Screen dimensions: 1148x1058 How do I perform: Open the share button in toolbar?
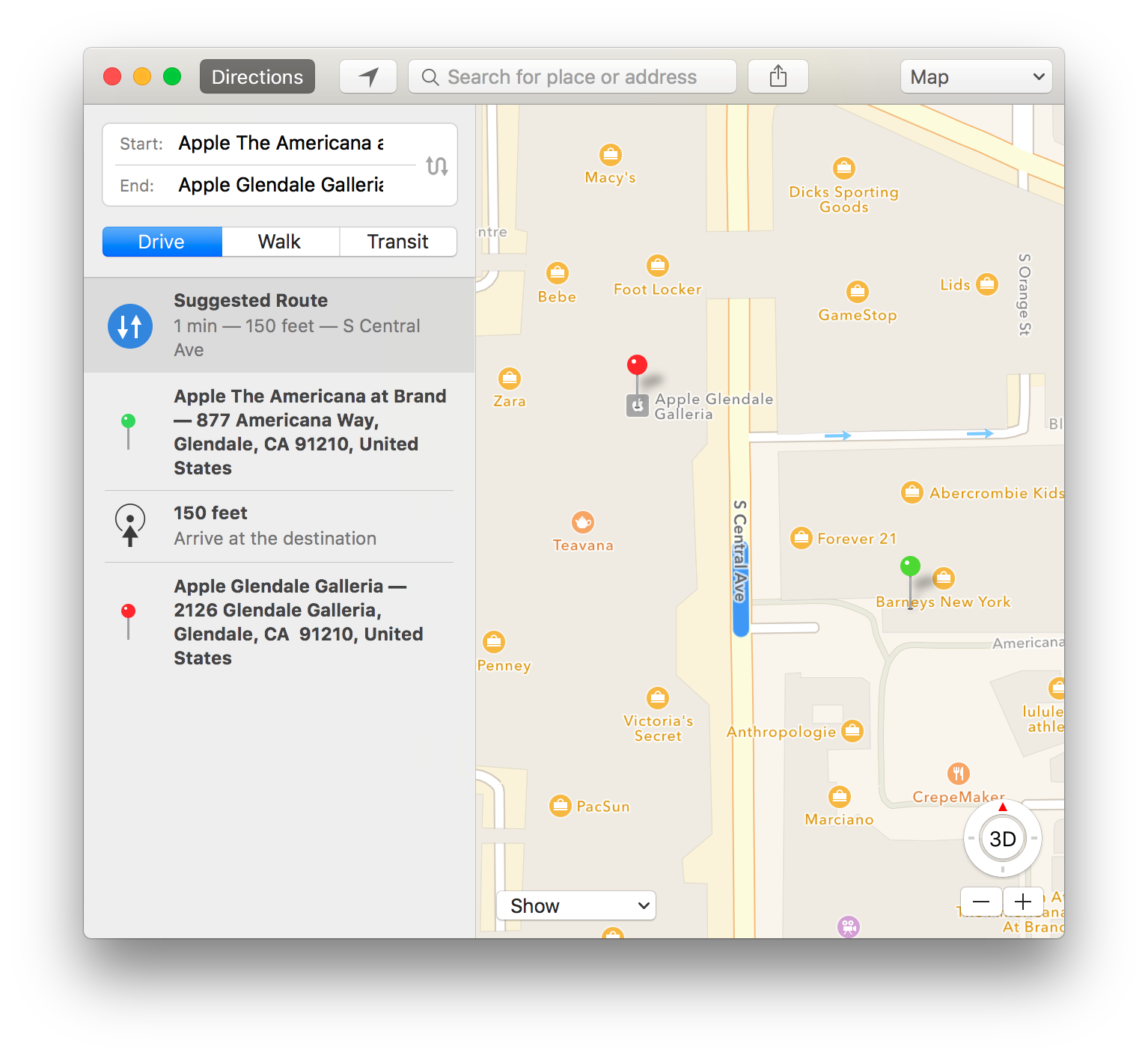pos(778,76)
